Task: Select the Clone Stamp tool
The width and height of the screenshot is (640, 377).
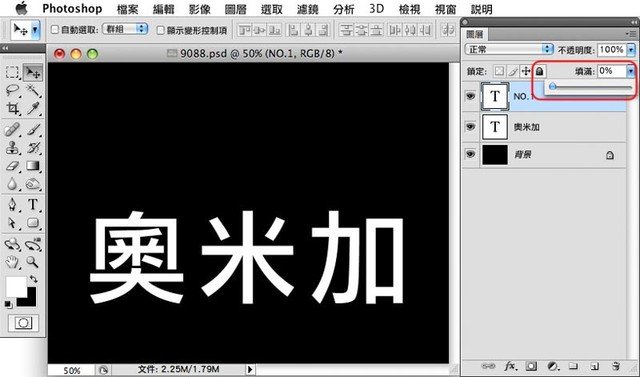Action: pos(12,148)
